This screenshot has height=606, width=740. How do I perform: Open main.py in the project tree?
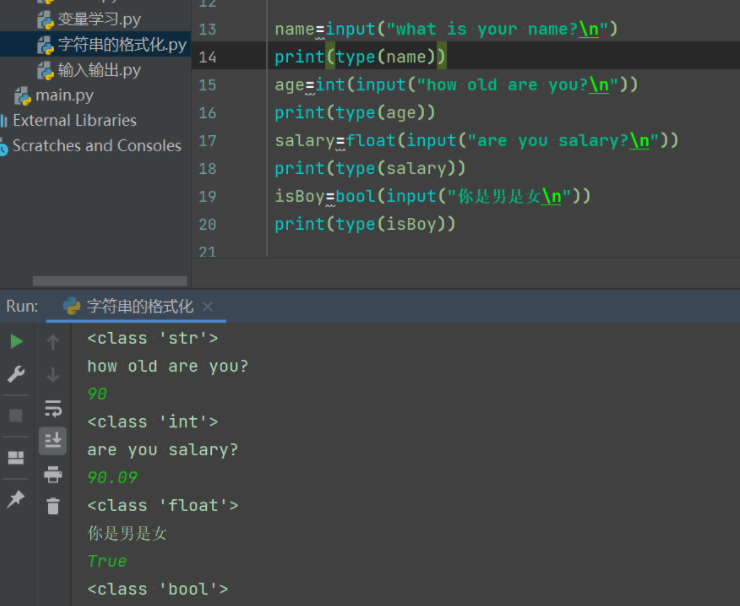click(x=64, y=95)
